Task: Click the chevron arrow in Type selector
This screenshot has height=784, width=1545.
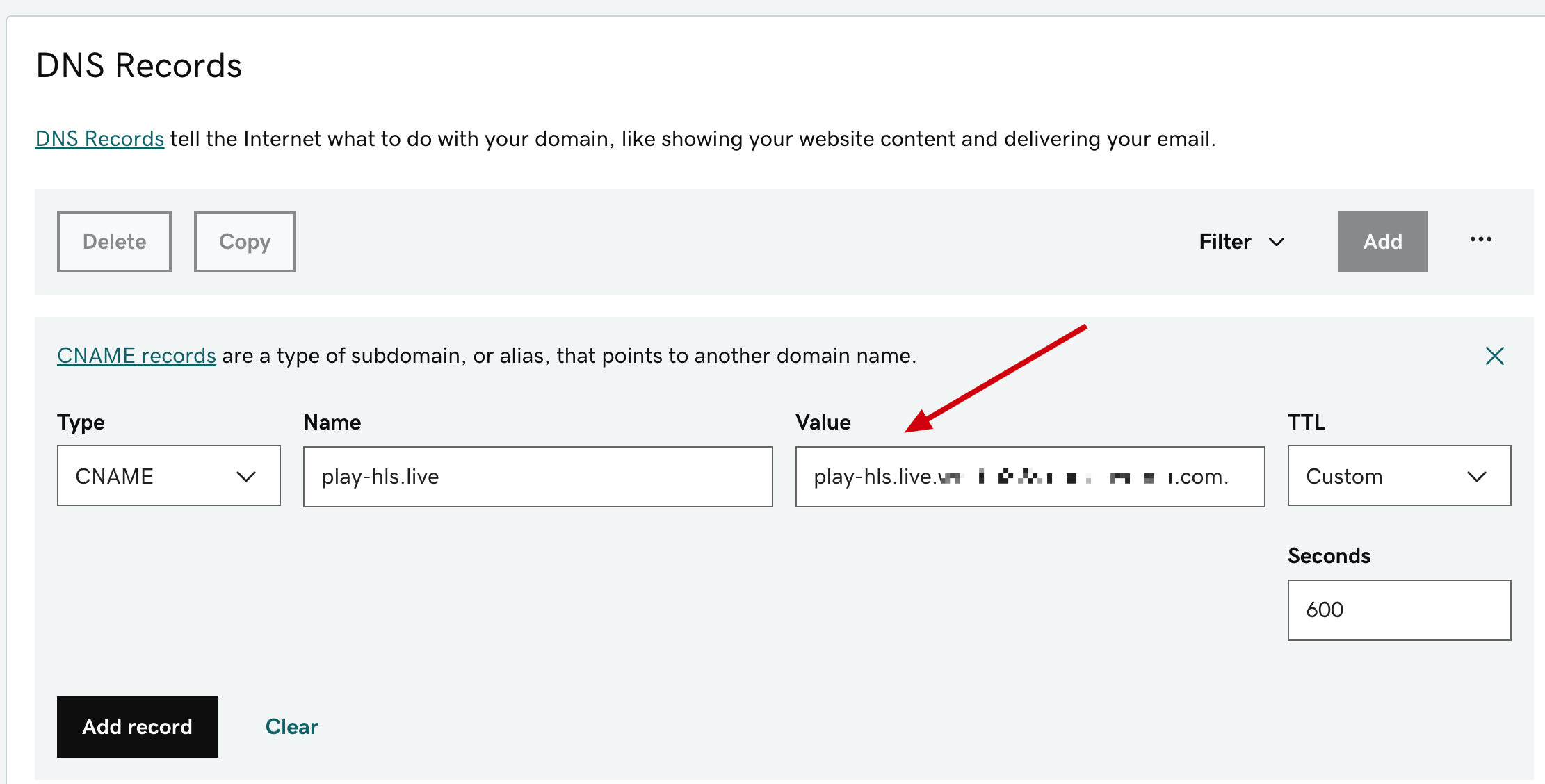Action: (246, 477)
